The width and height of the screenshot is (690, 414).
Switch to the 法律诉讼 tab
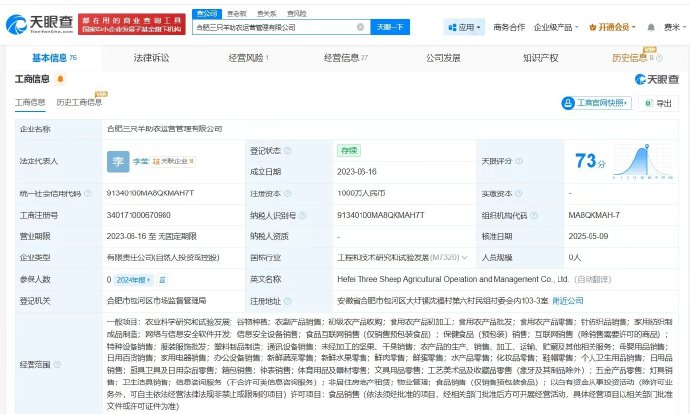point(151,58)
